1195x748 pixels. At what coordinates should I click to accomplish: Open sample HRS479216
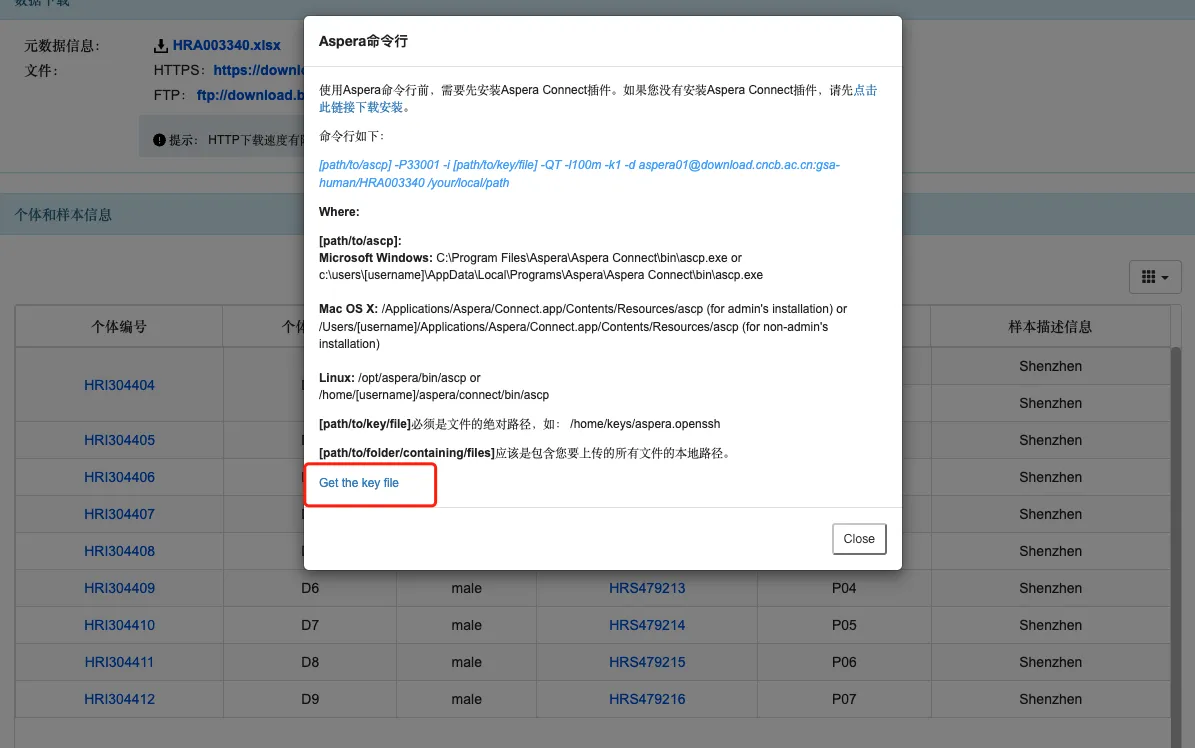point(646,698)
